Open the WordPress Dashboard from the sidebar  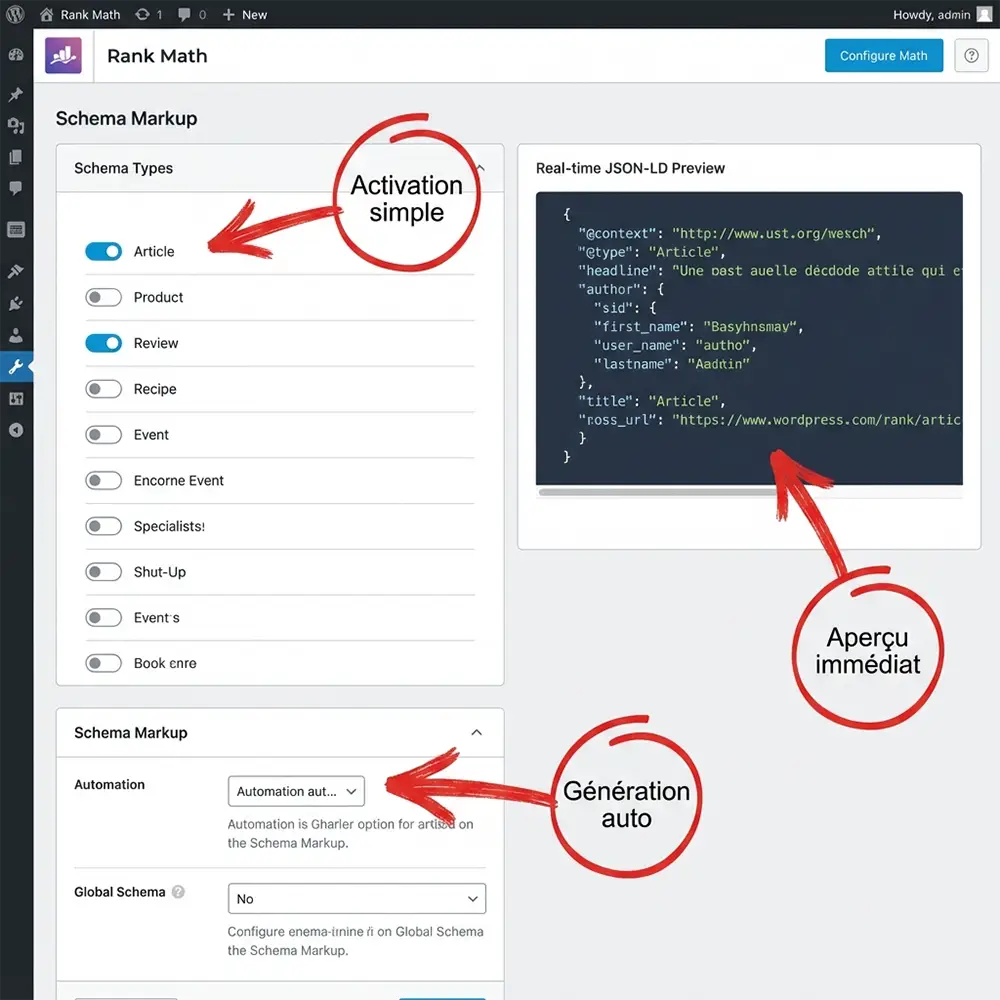pyautogui.click(x=16, y=55)
